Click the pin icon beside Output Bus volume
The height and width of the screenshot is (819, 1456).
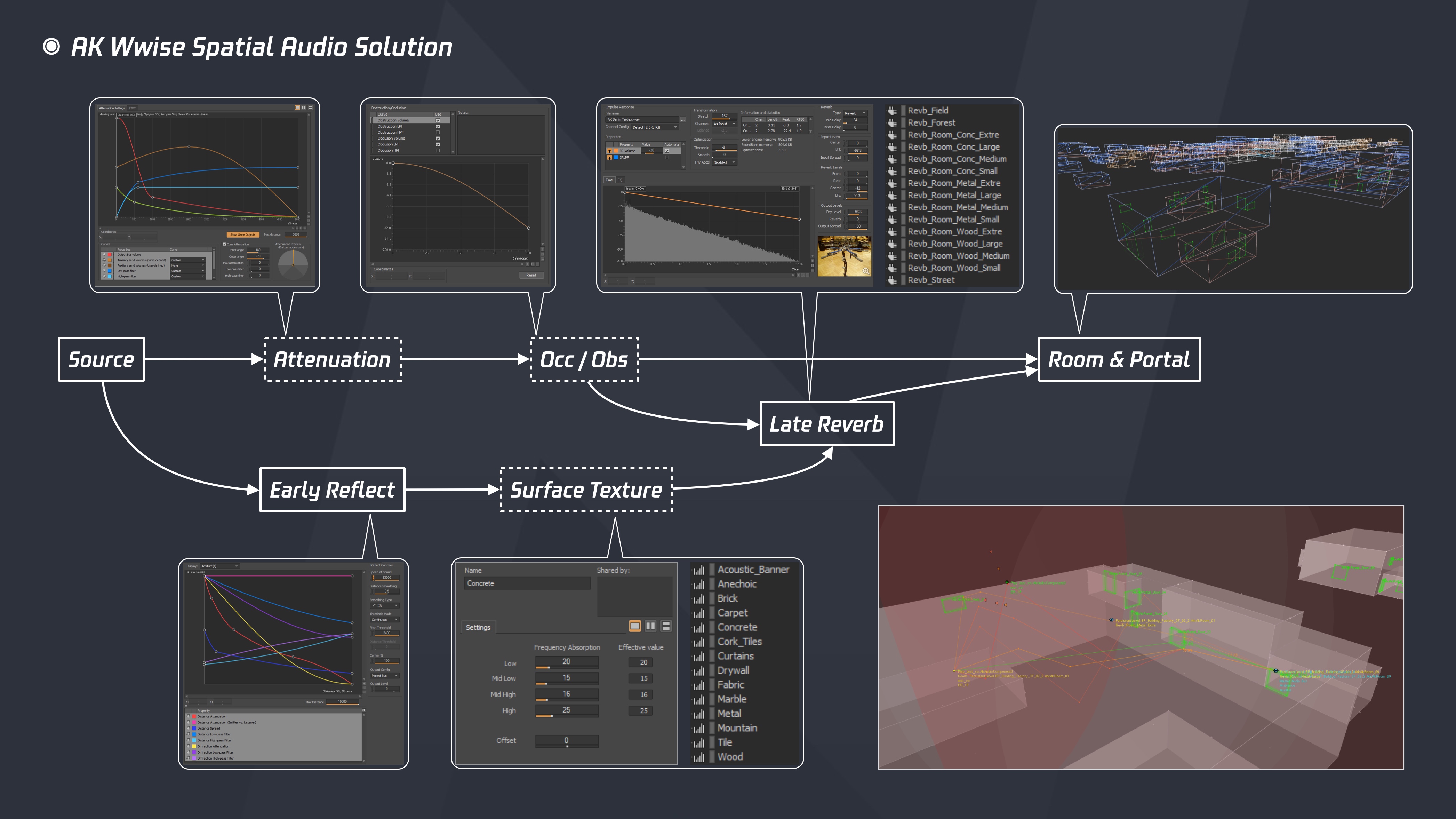(x=104, y=255)
